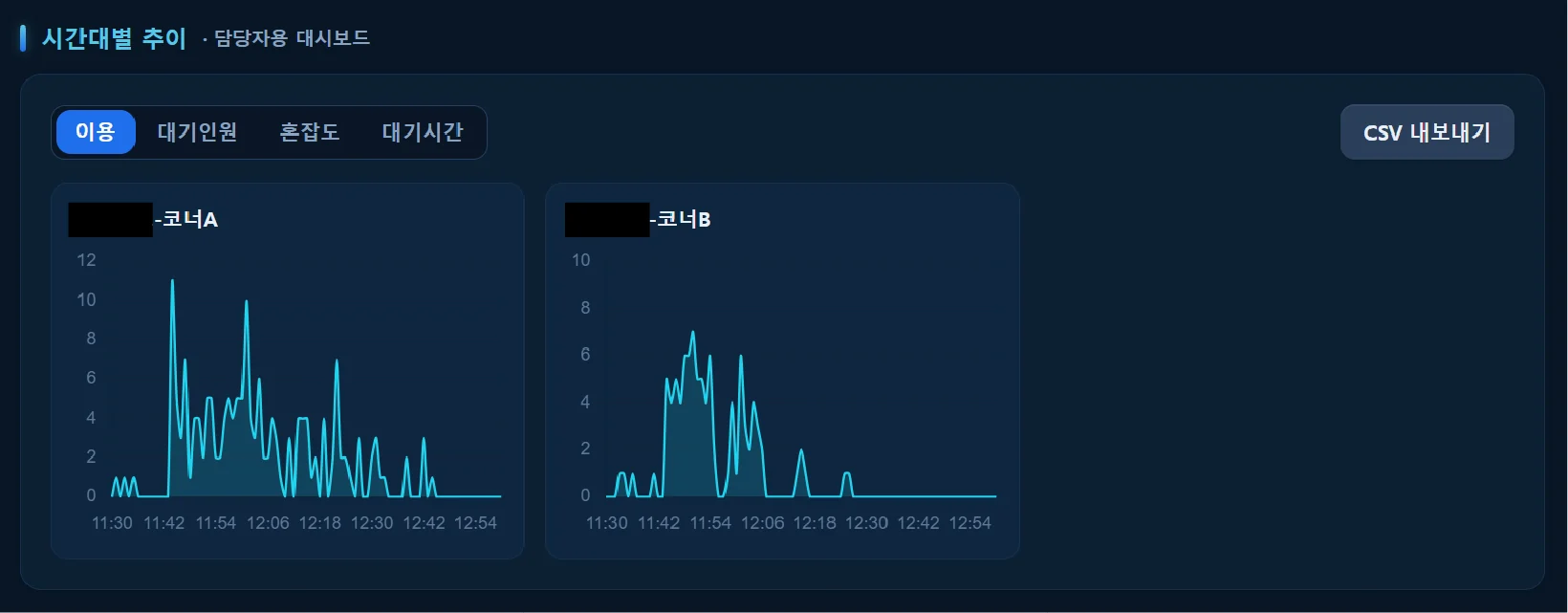
Task: Click the 12:54 label on 코너A chart
Action: click(x=475, y=523)
